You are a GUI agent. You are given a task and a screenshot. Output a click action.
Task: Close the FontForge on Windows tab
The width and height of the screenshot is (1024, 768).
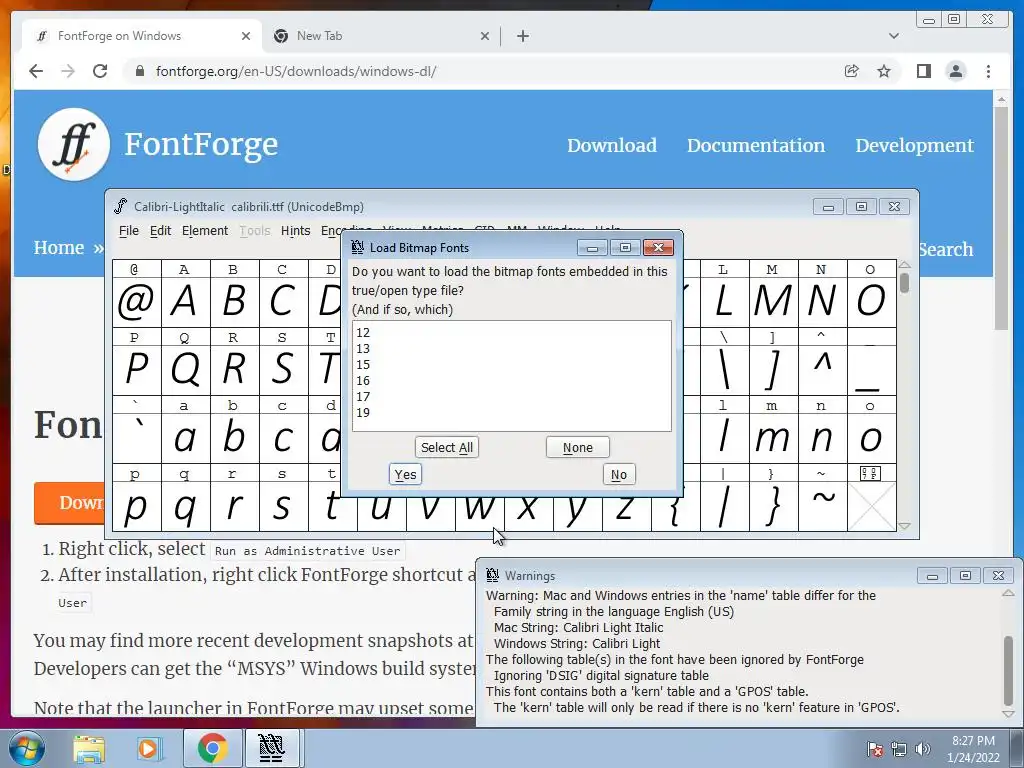click(x=246, y=36)
